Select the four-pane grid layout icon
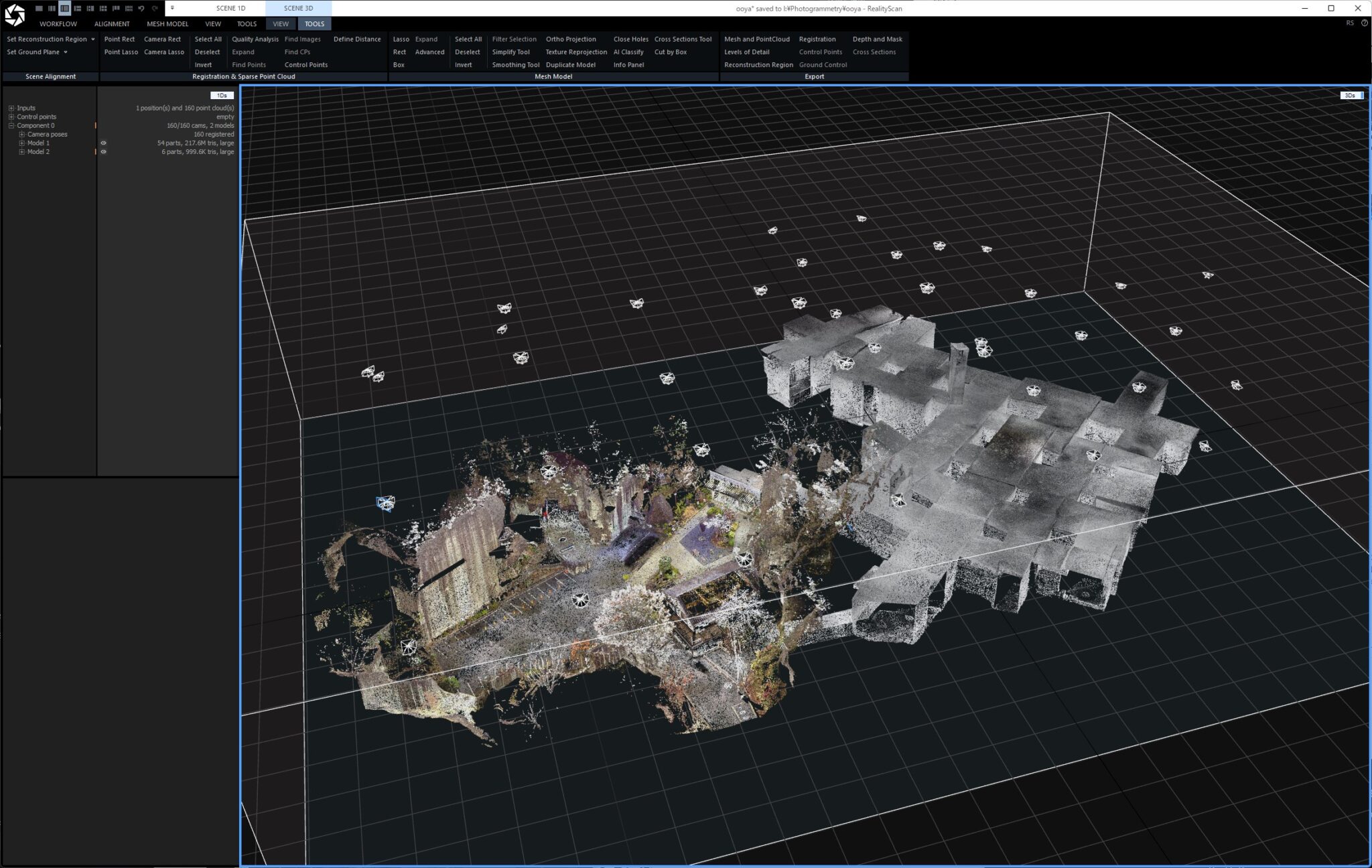 tap(102, 9)
